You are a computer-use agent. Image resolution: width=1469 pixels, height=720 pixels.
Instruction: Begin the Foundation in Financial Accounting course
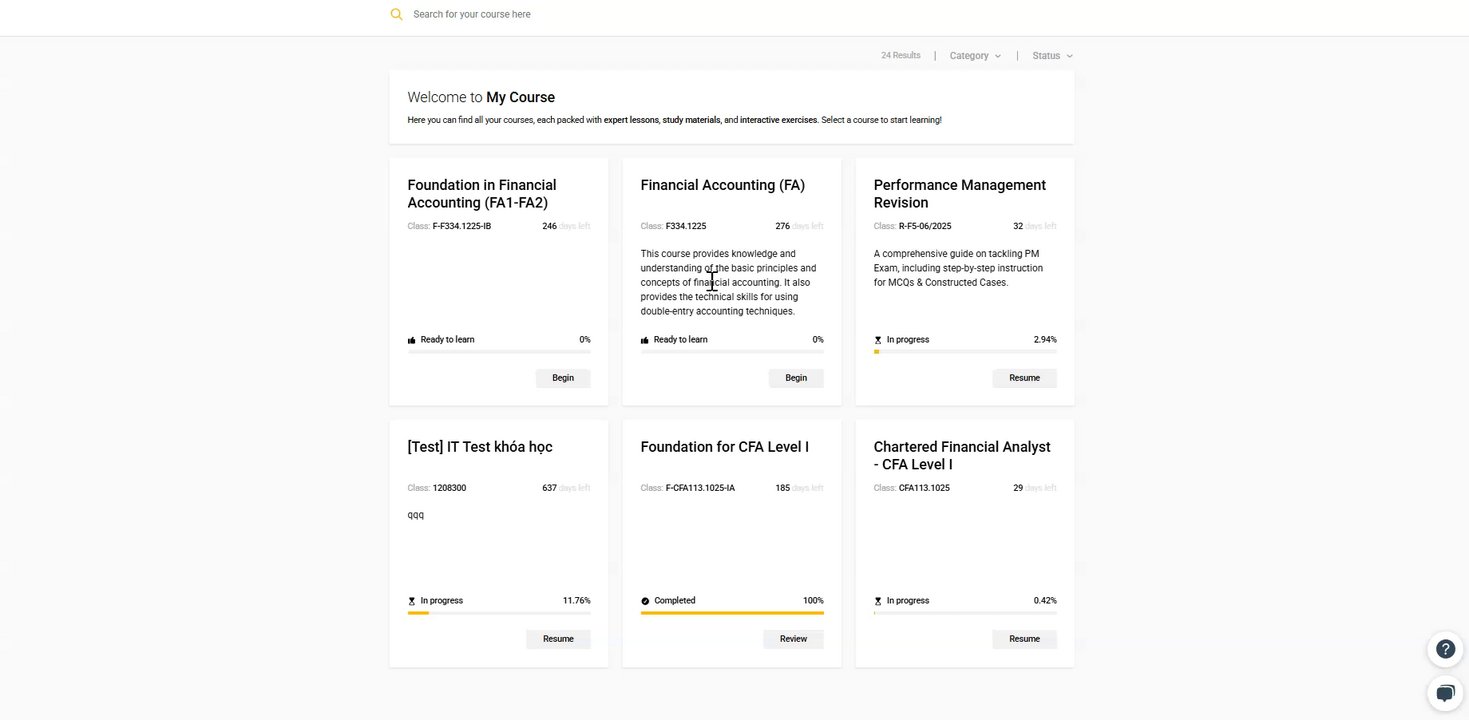point(563,378)
